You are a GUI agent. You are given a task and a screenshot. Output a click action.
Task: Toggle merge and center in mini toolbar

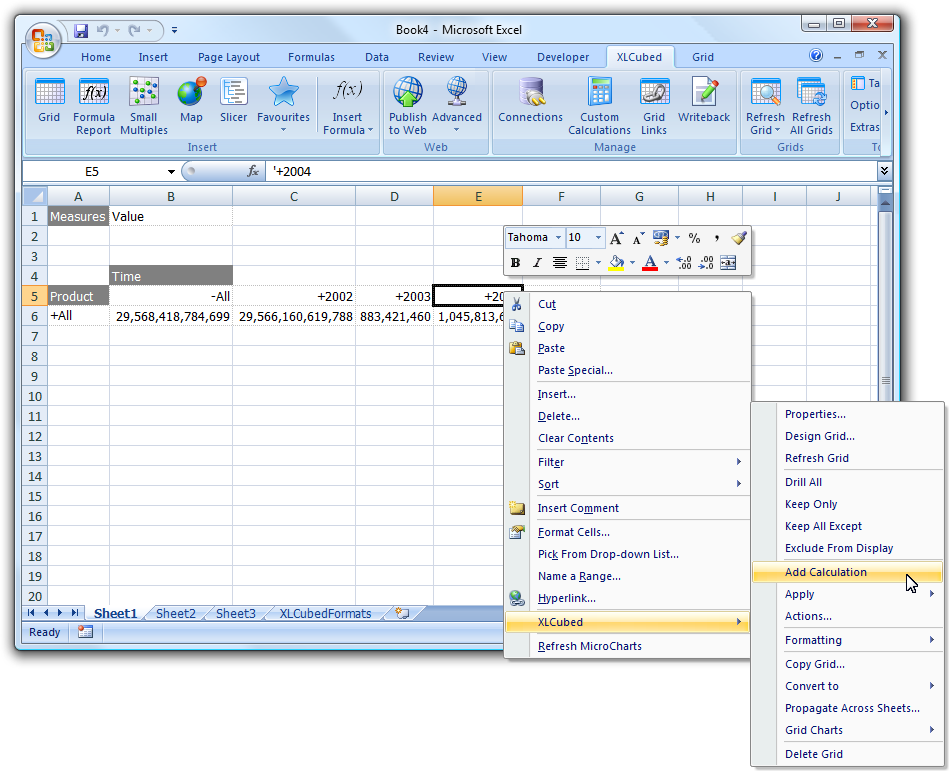(x=728, y=263)
